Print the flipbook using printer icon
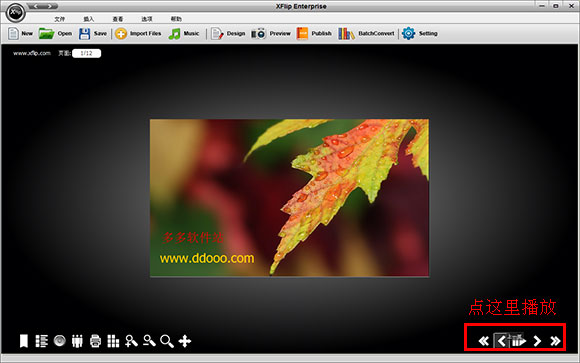Screen dimensions: 580x363 coord(95,341)
